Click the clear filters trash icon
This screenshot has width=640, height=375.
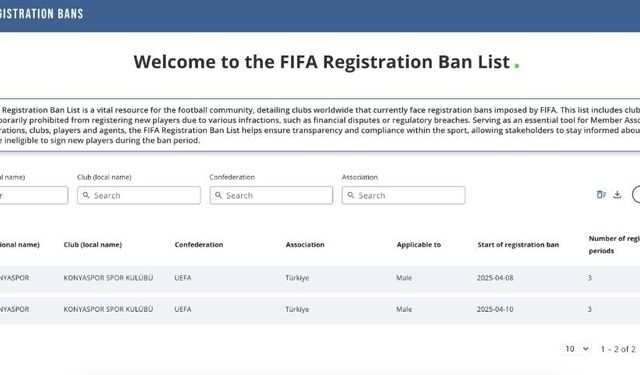601,195
